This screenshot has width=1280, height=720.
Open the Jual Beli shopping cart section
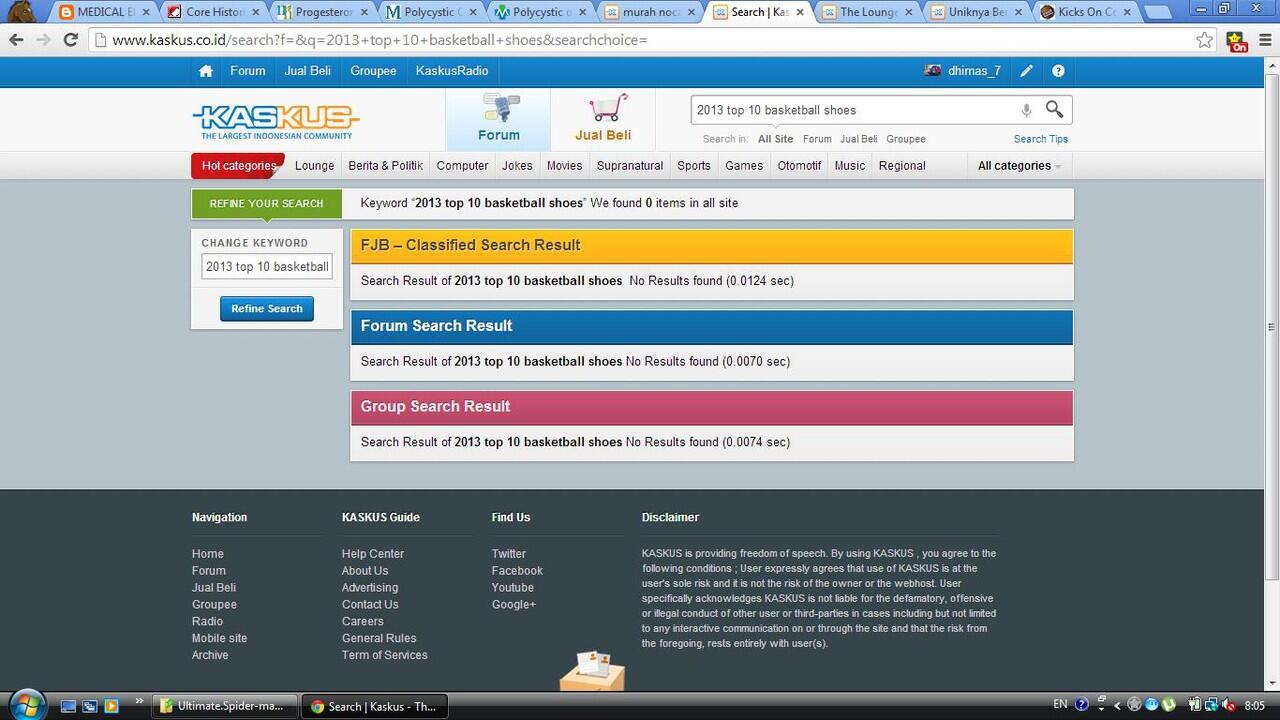603,119
